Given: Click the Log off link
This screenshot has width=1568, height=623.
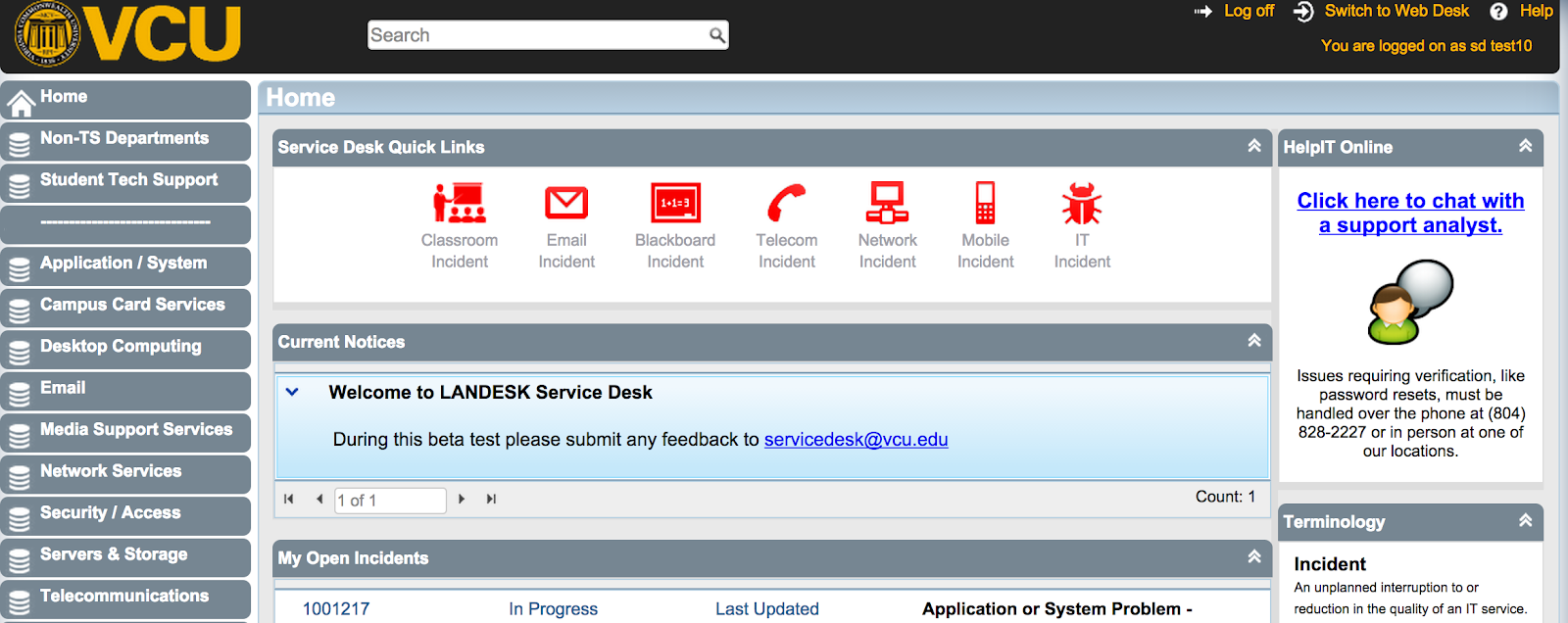Looking at the screenshot, I should pos(1249,11).
